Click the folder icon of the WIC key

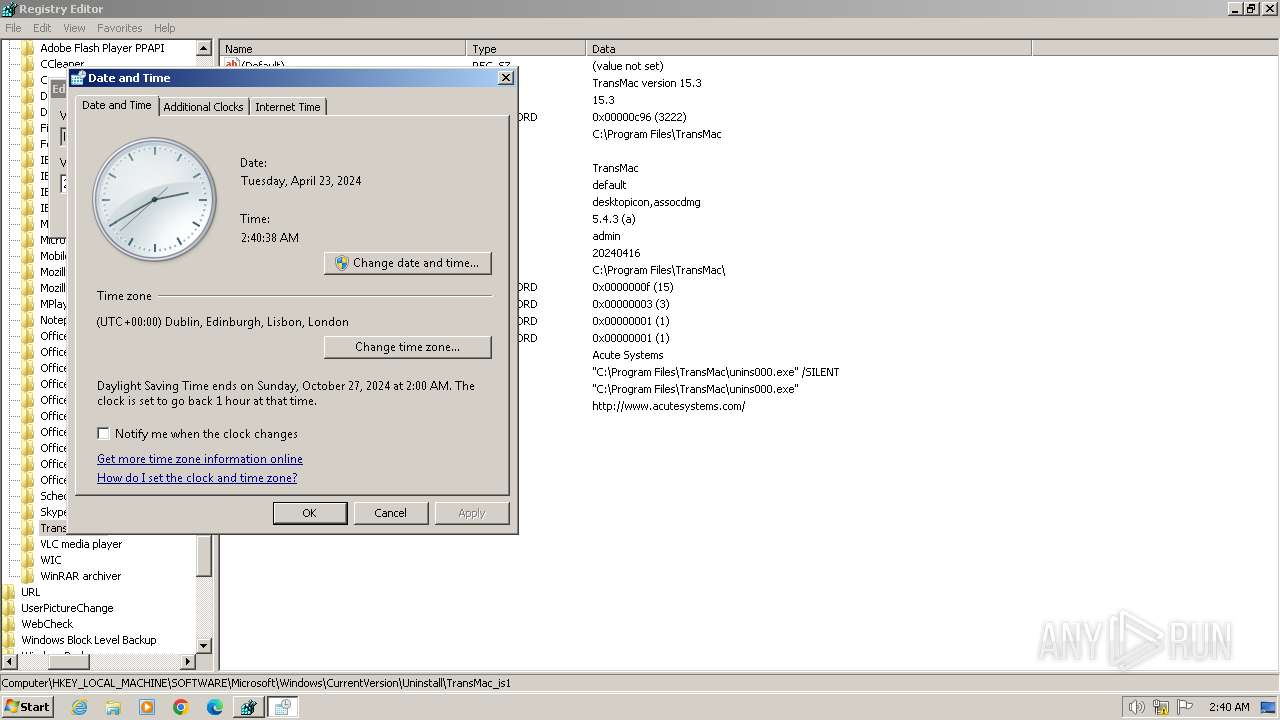pyautogui.click(x=28, y=560)
